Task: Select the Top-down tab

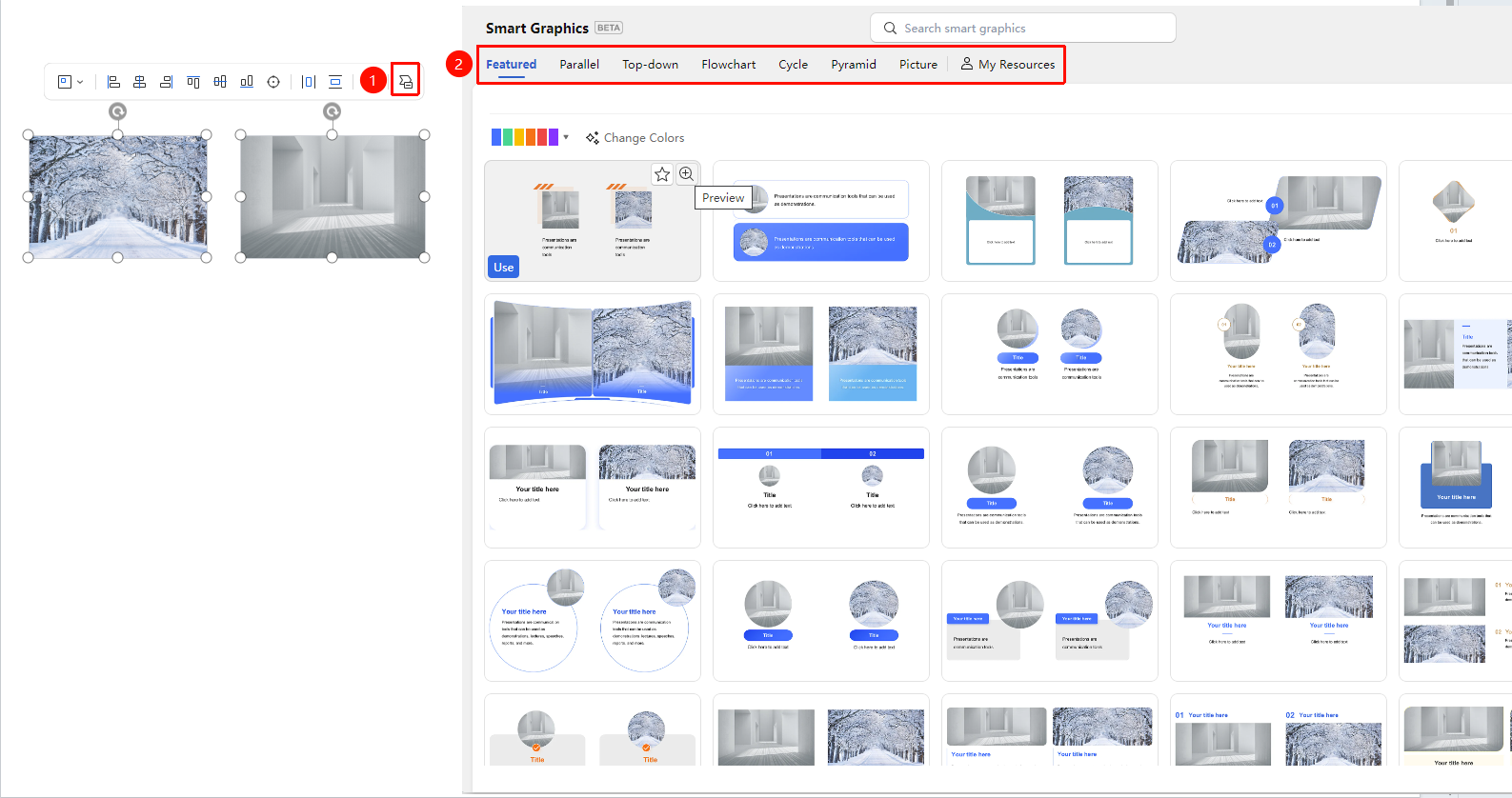Action: (x=651, y=65)
